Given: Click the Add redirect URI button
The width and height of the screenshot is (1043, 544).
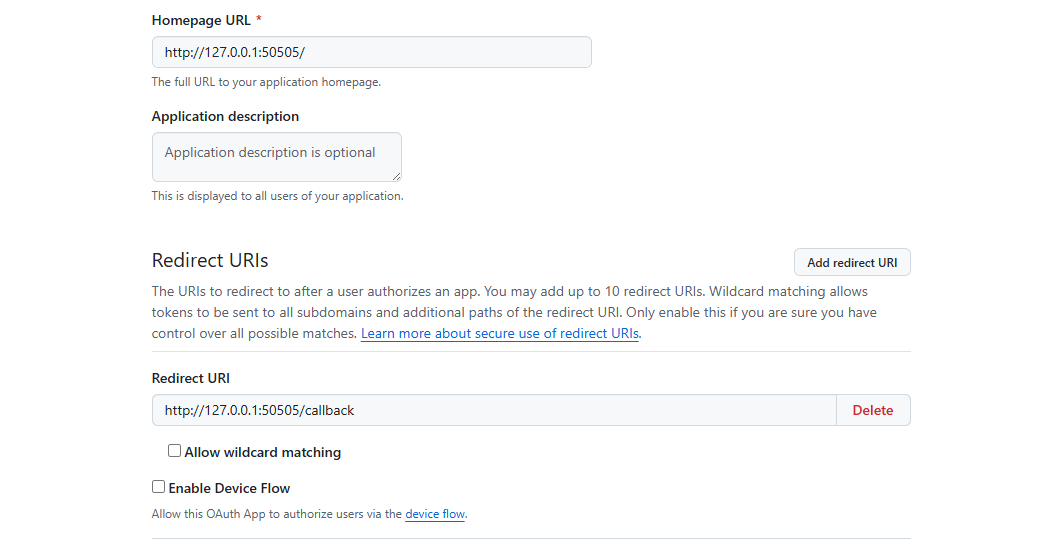Looking at the screenshot, I should (x=852, y=262).
